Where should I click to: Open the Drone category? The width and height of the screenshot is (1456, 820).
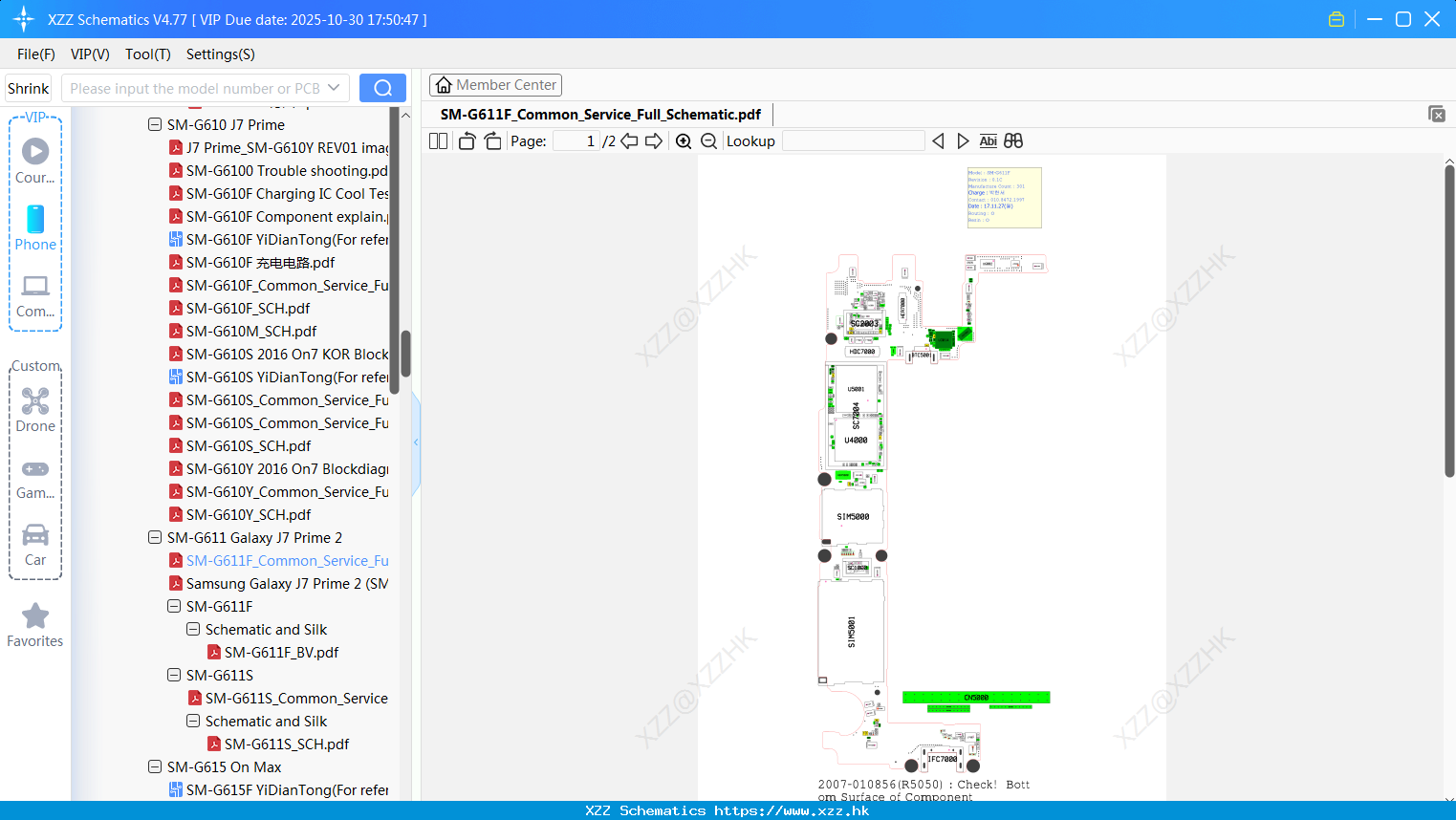[35, 409]
